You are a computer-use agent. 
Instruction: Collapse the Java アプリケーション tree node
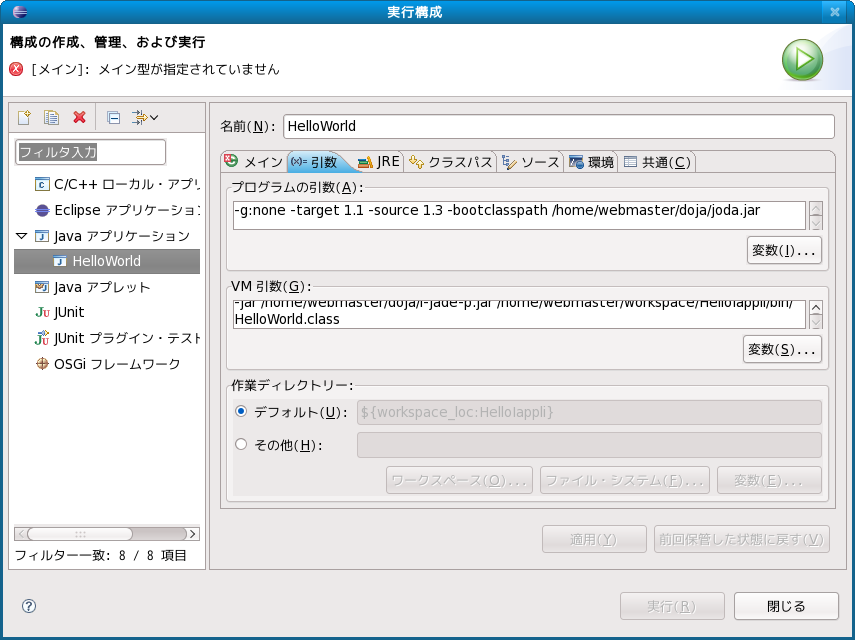21,236
